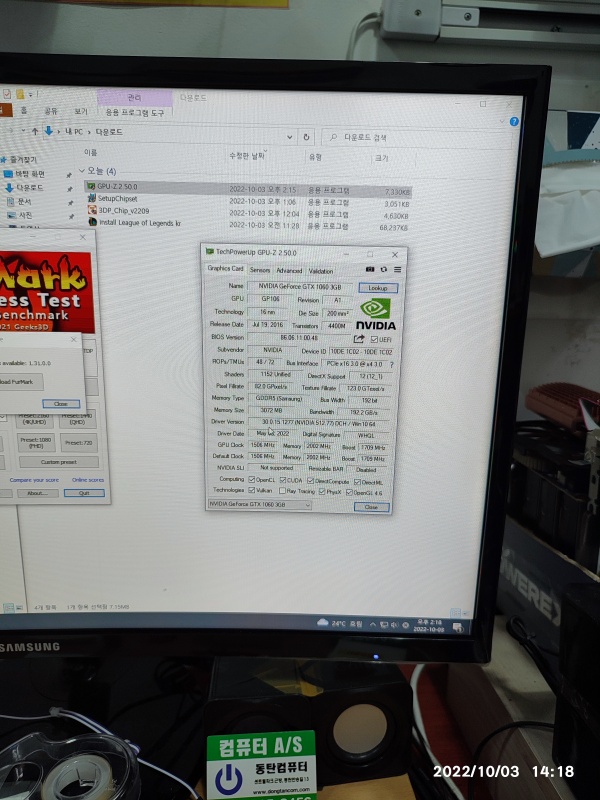Sort files by the 수정한 날짜 column

click(x=246, y=155)
